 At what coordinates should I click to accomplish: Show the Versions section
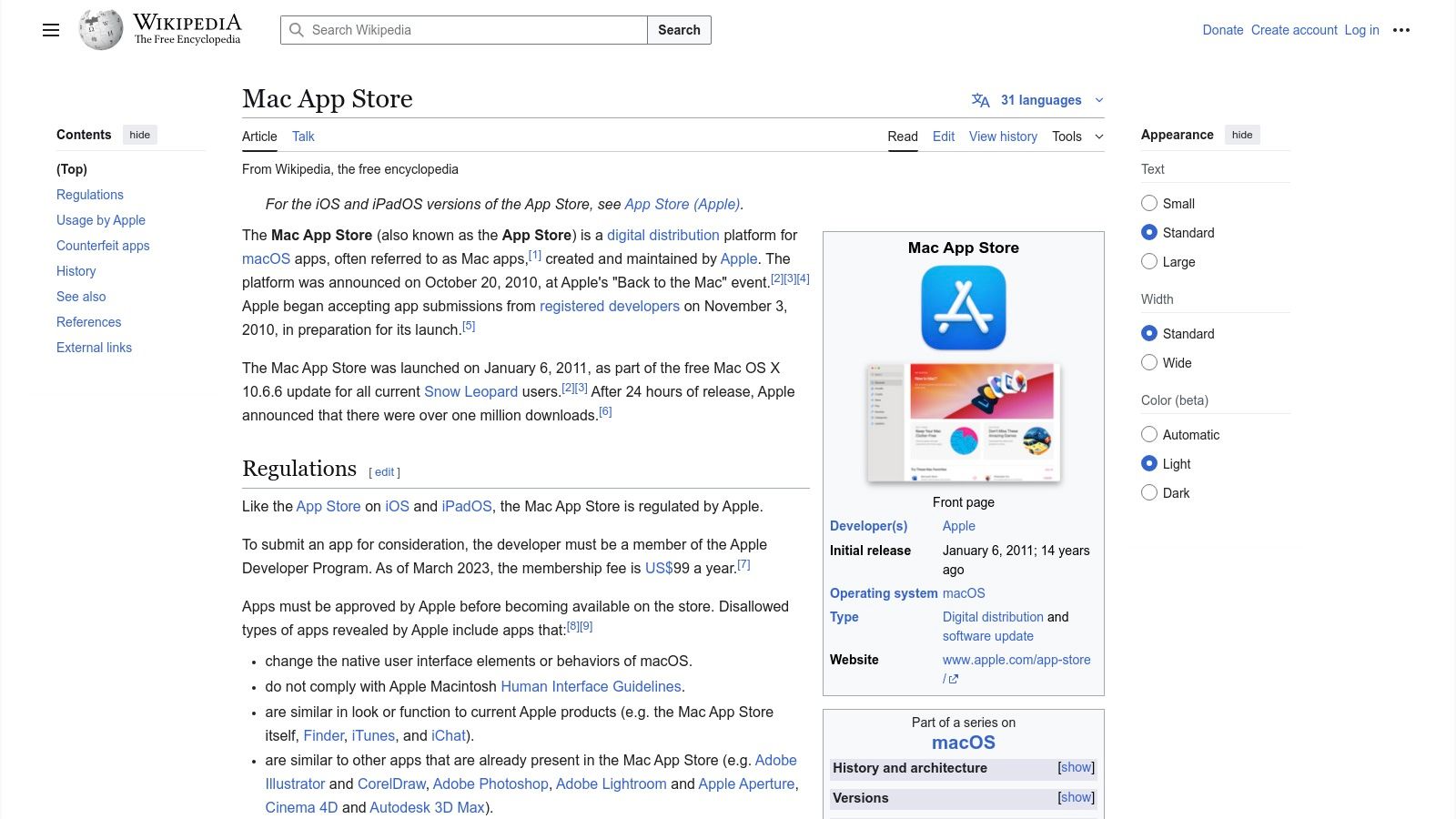(x=1076, y=797)
